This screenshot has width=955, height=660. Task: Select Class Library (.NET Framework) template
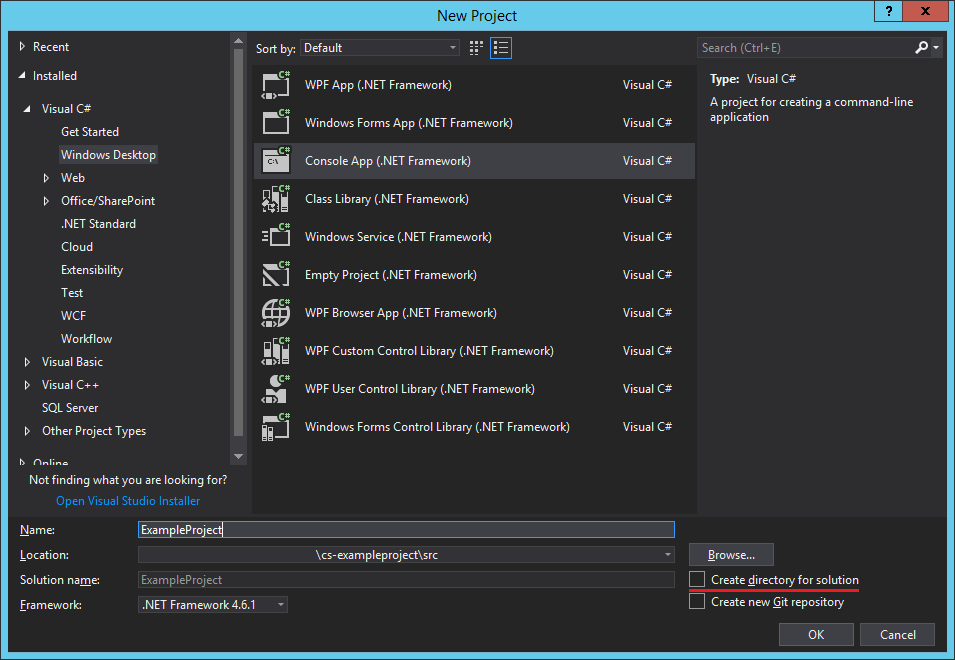[474, 199]
